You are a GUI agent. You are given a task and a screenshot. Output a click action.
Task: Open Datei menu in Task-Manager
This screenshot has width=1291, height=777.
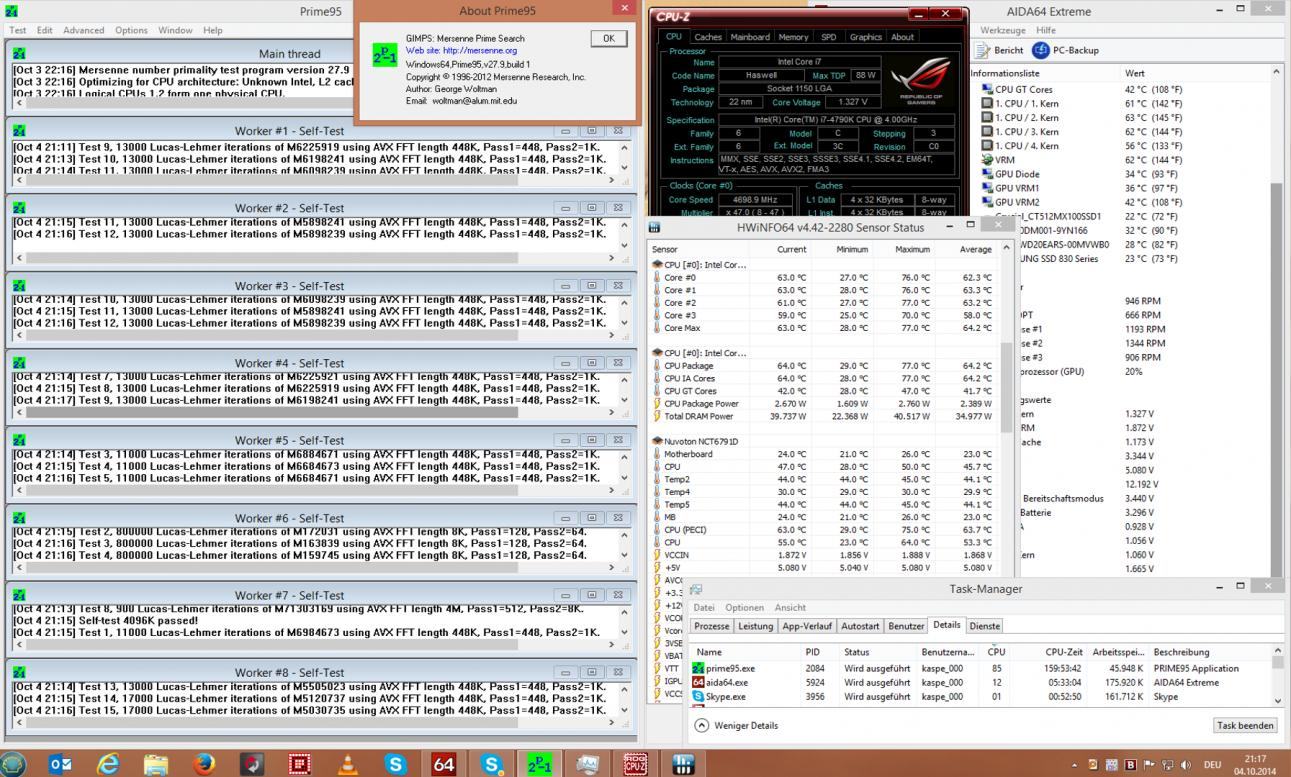coord(704,607)
